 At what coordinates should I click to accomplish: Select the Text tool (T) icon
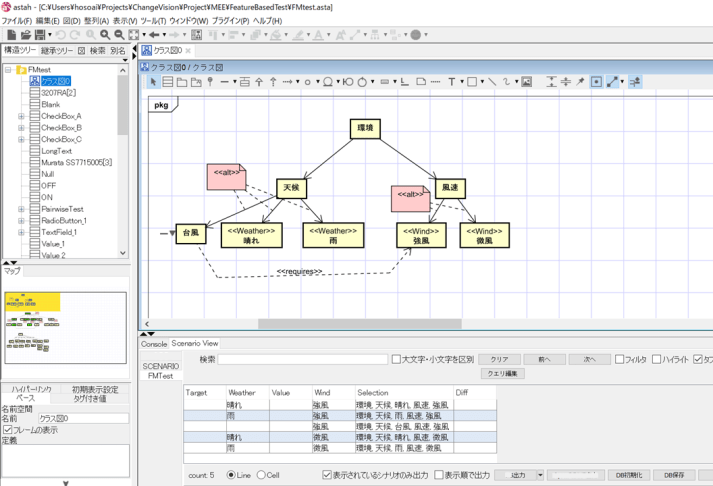pos(452,81)
